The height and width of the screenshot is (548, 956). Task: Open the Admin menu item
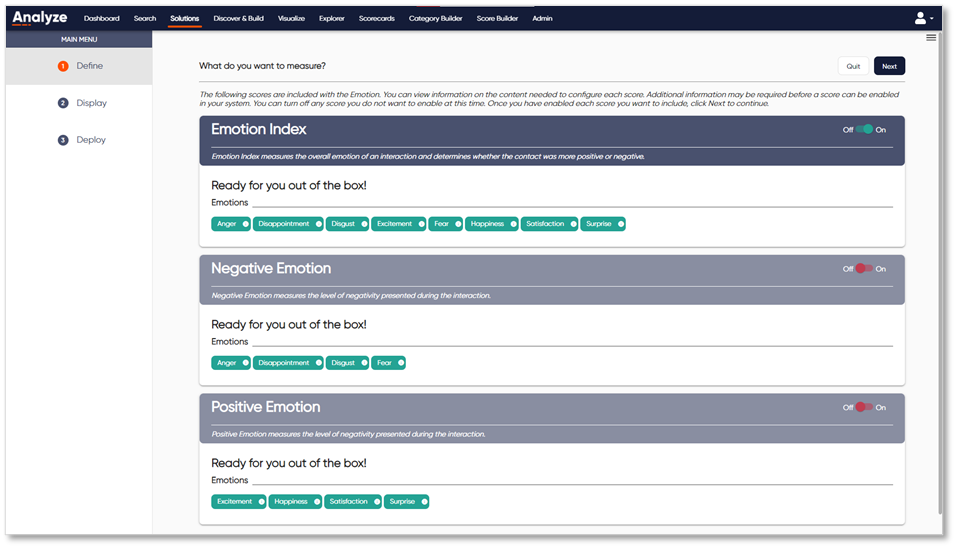(x=542, y=18)
